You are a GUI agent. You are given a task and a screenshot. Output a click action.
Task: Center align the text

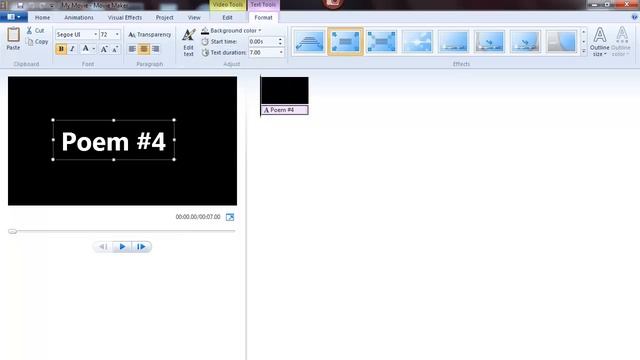[144, 49]
